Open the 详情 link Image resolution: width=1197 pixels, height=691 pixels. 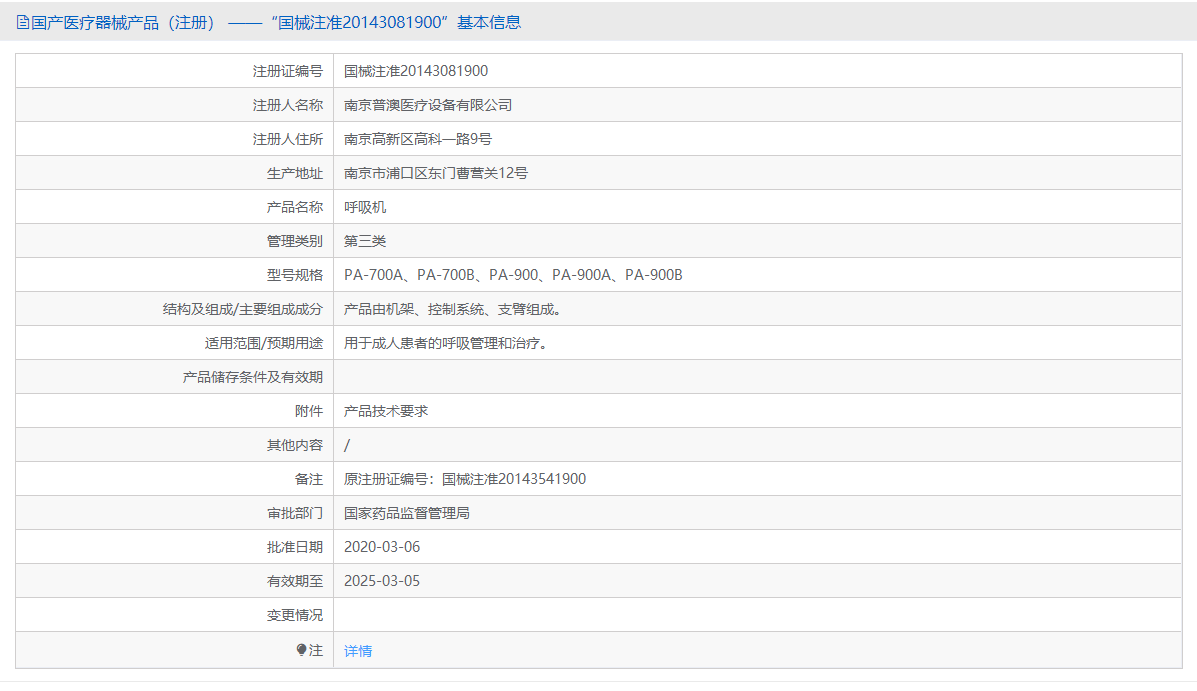point(358,651)
